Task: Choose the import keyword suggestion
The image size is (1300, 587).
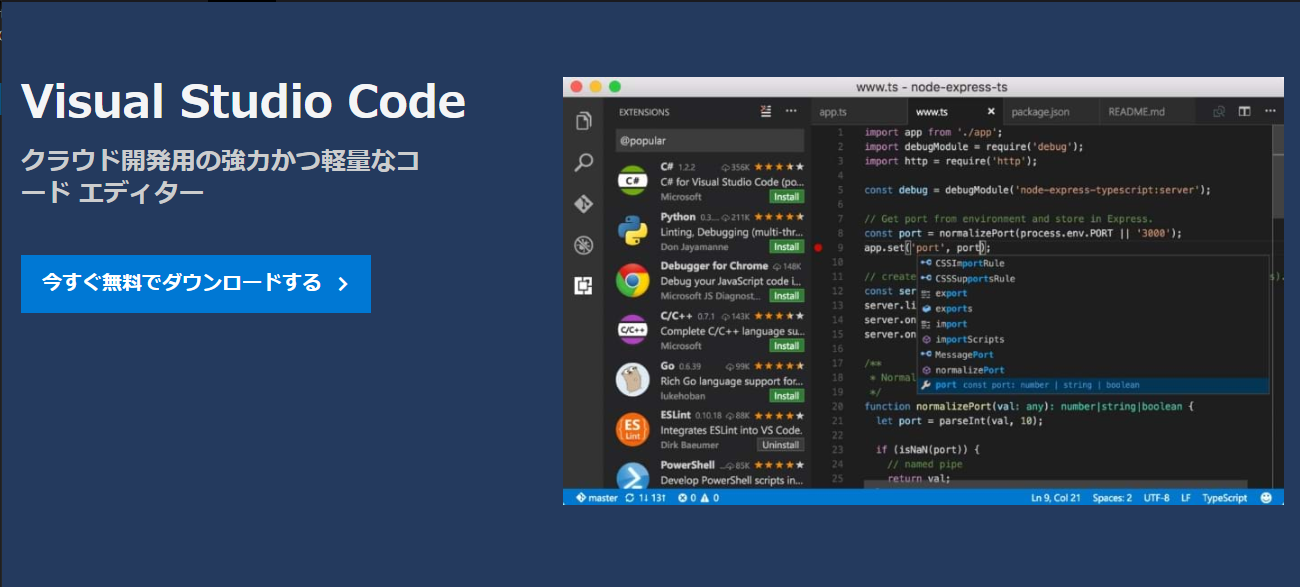Action: click(1093, 324)
